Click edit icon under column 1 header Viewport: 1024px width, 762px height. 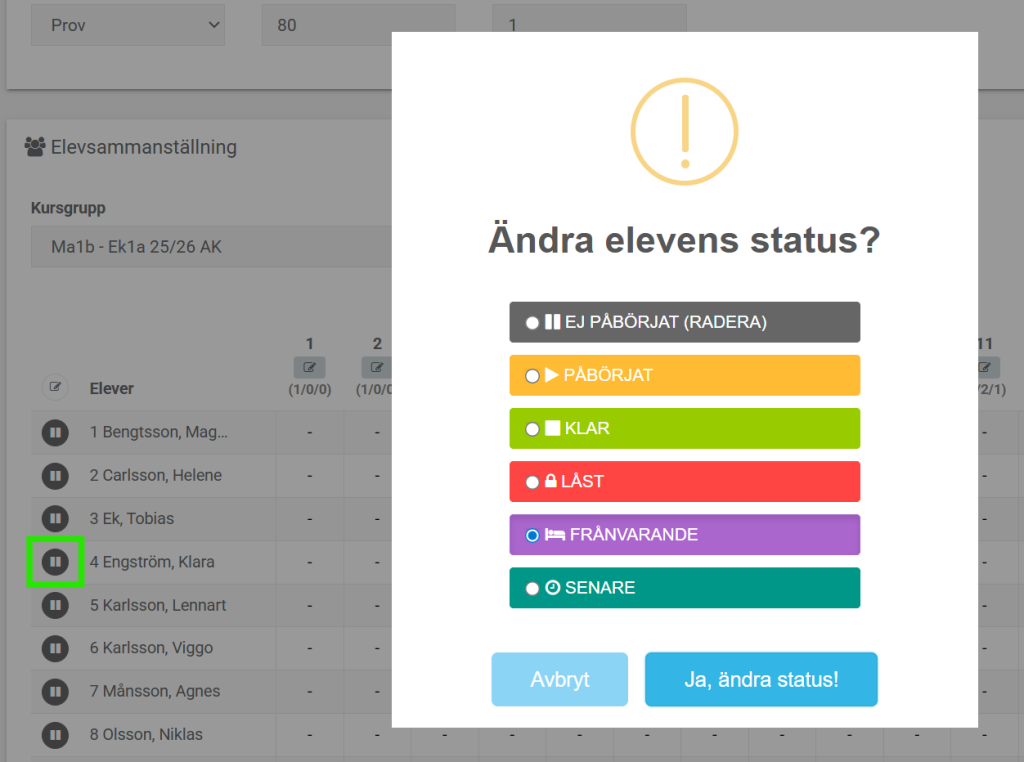(x=310, y=367)
